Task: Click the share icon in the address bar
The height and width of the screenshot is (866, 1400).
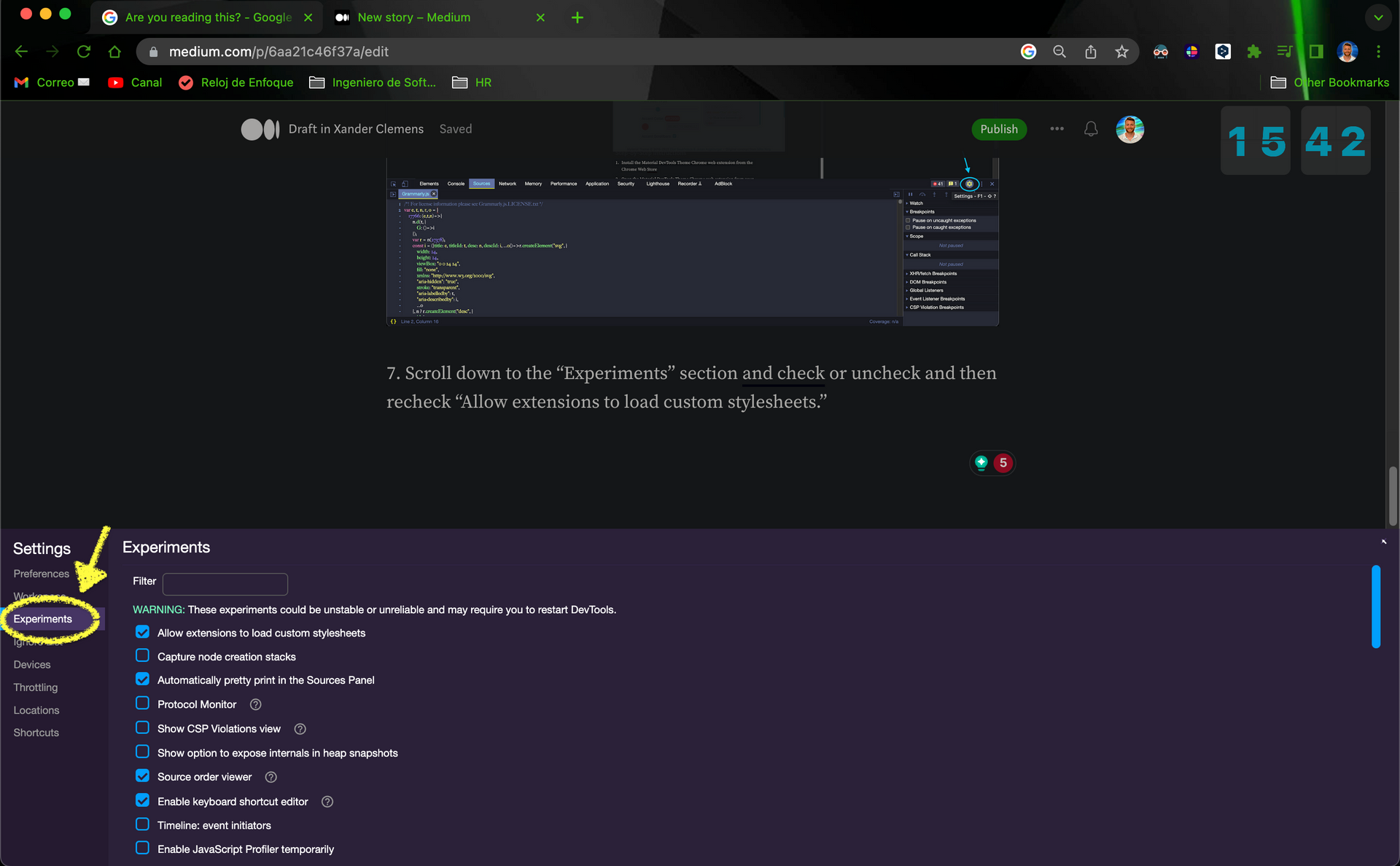Action: (x=1091, y=52)
